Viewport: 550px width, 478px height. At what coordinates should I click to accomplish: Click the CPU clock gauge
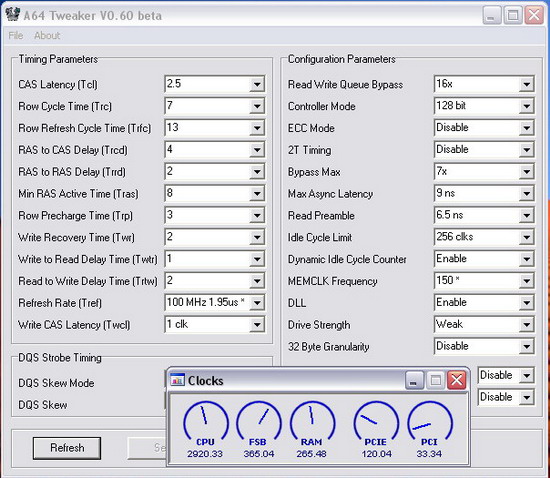(206, 421)
